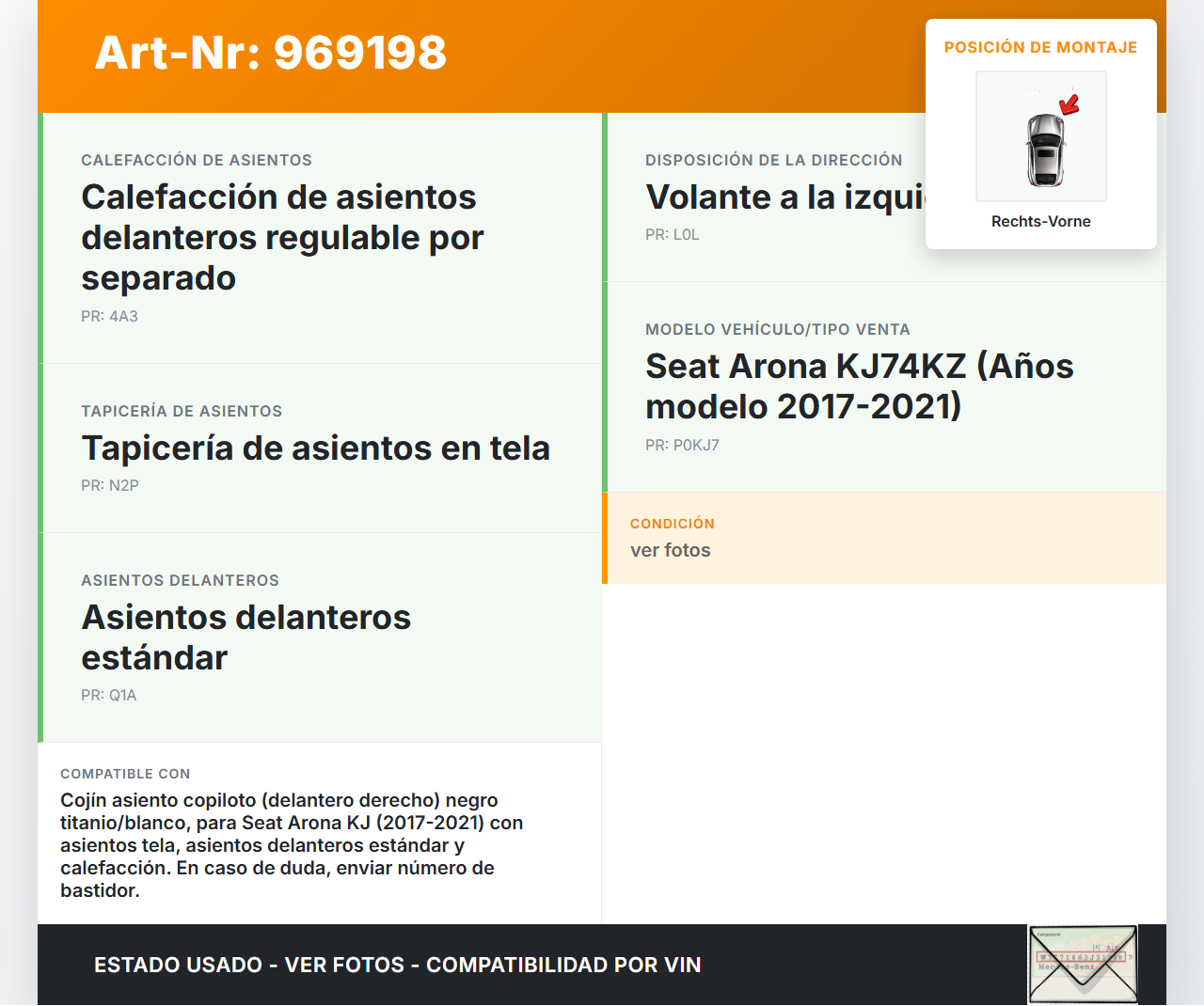Click the Estado Usado footer banner text
The height and width of the screenshot is (1006, 1204).
click(x=397, y=966)
